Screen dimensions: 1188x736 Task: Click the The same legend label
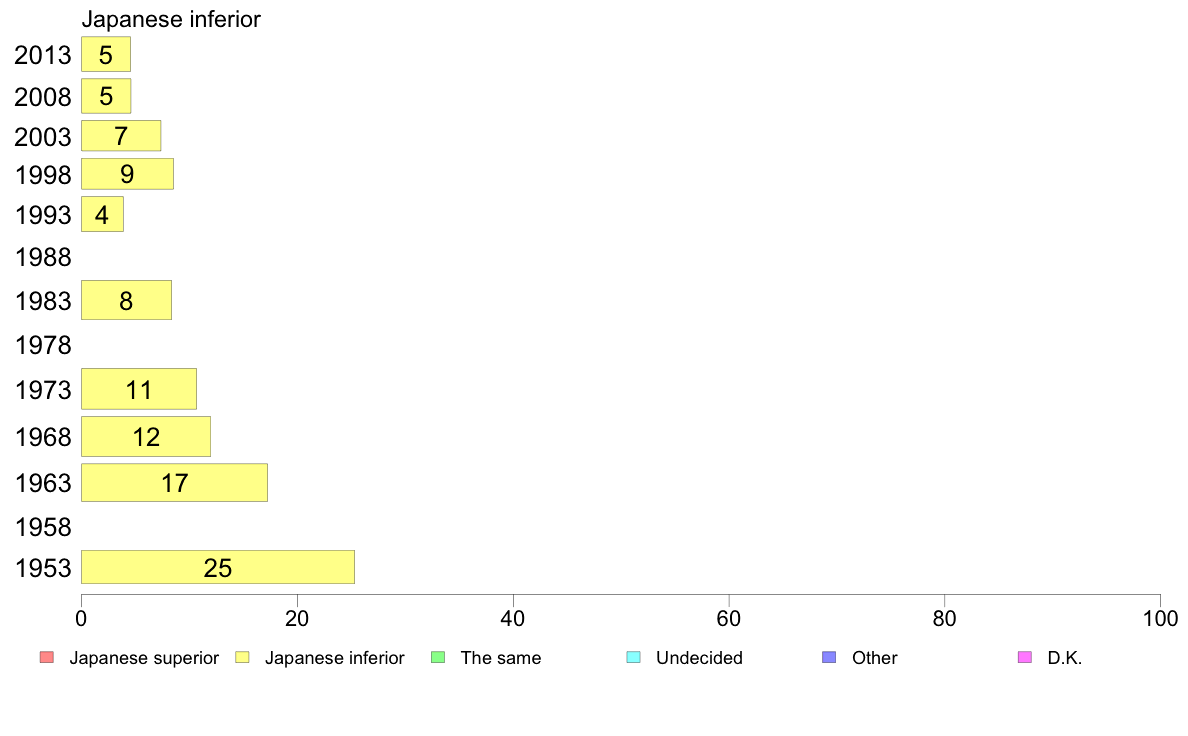(500, 658)
